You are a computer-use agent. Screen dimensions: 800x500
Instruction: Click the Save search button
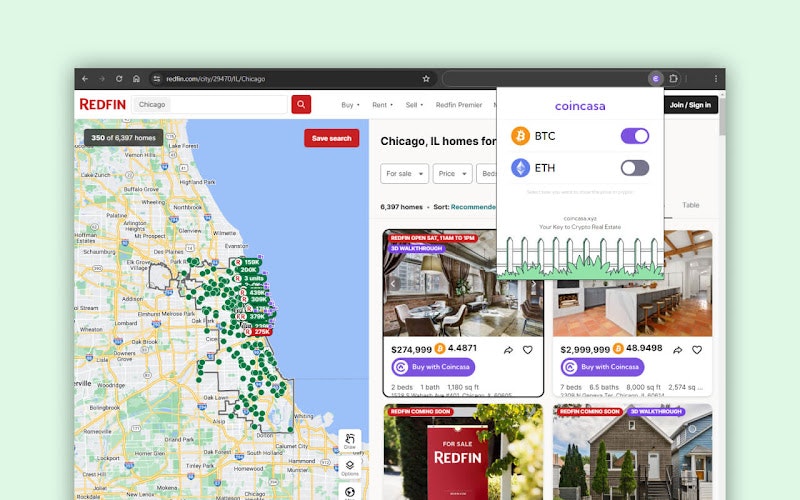(332, 138)
